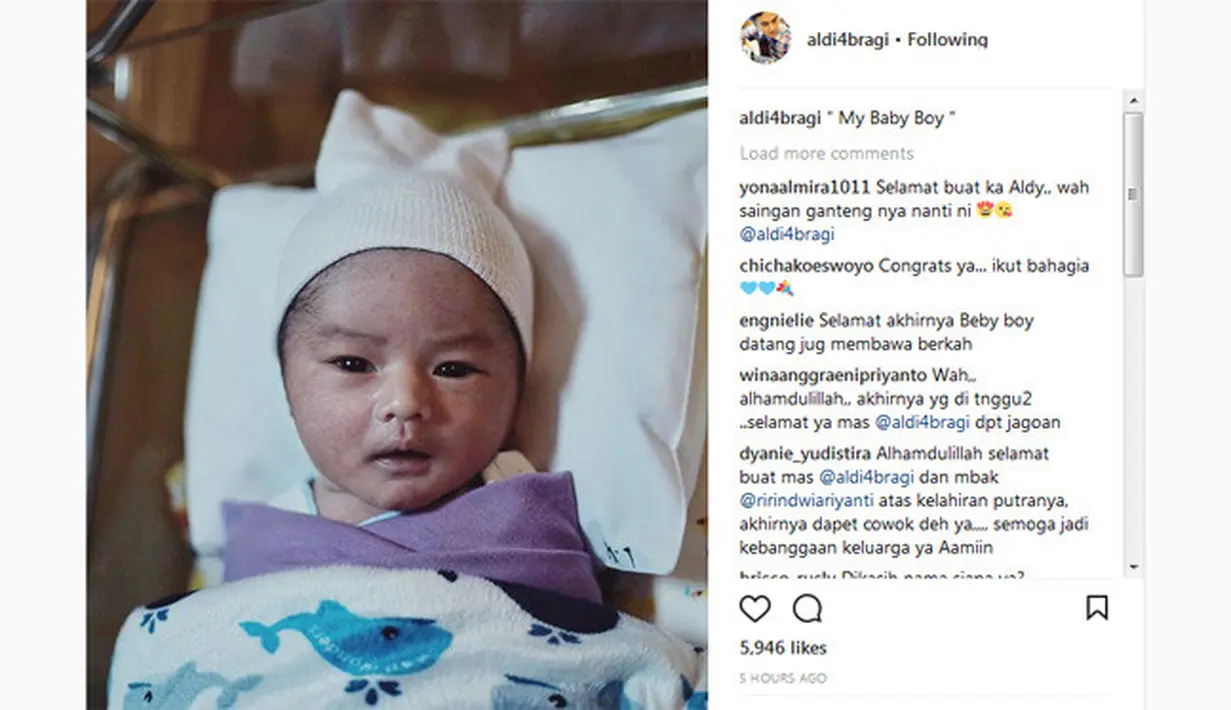Visit chichakoeswoyo commenter profile
This screenshot has height=710, width=1231.
pyautogui.click(x=807, y=266)
